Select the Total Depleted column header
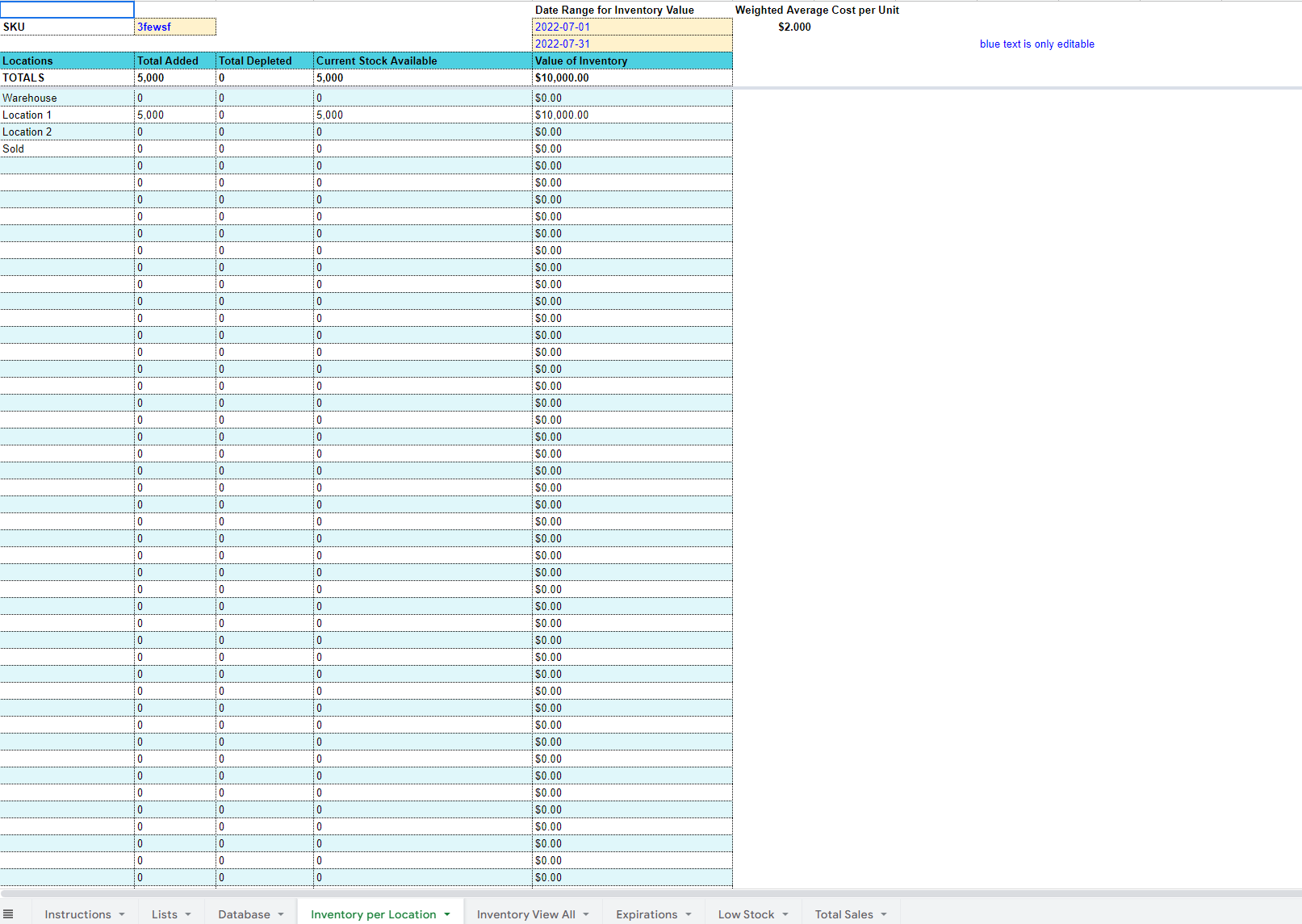The image size is (1302, 924). tap(265, 61)
